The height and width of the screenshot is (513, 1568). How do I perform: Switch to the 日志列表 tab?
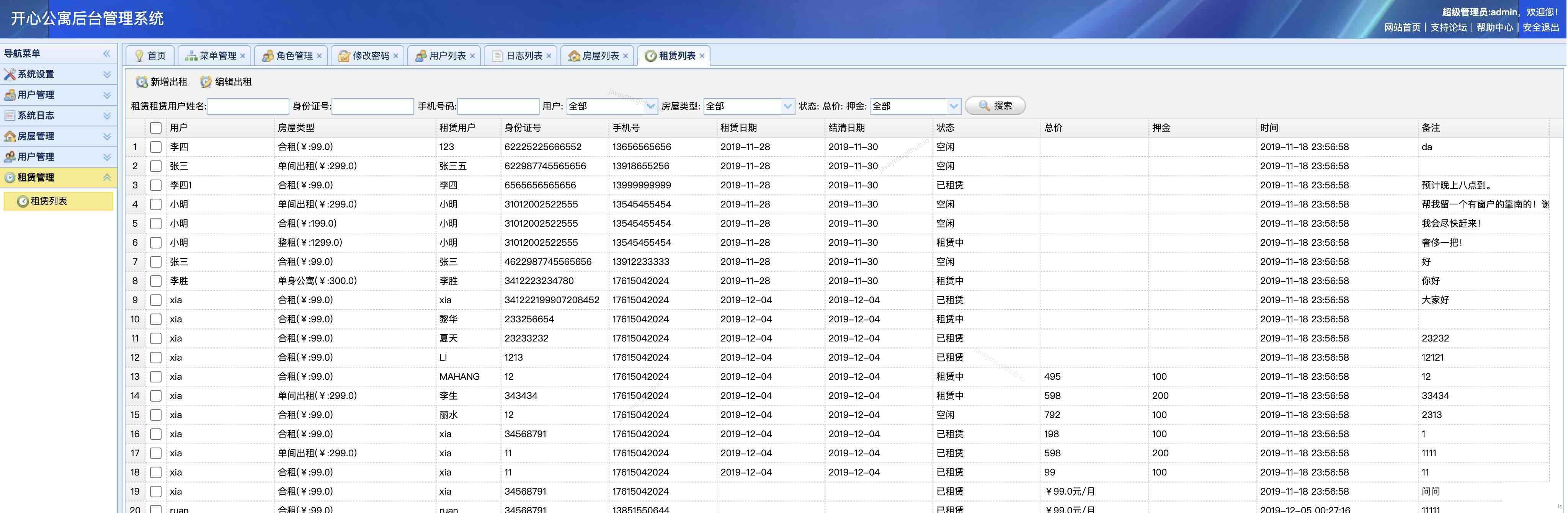pos(523,56)
